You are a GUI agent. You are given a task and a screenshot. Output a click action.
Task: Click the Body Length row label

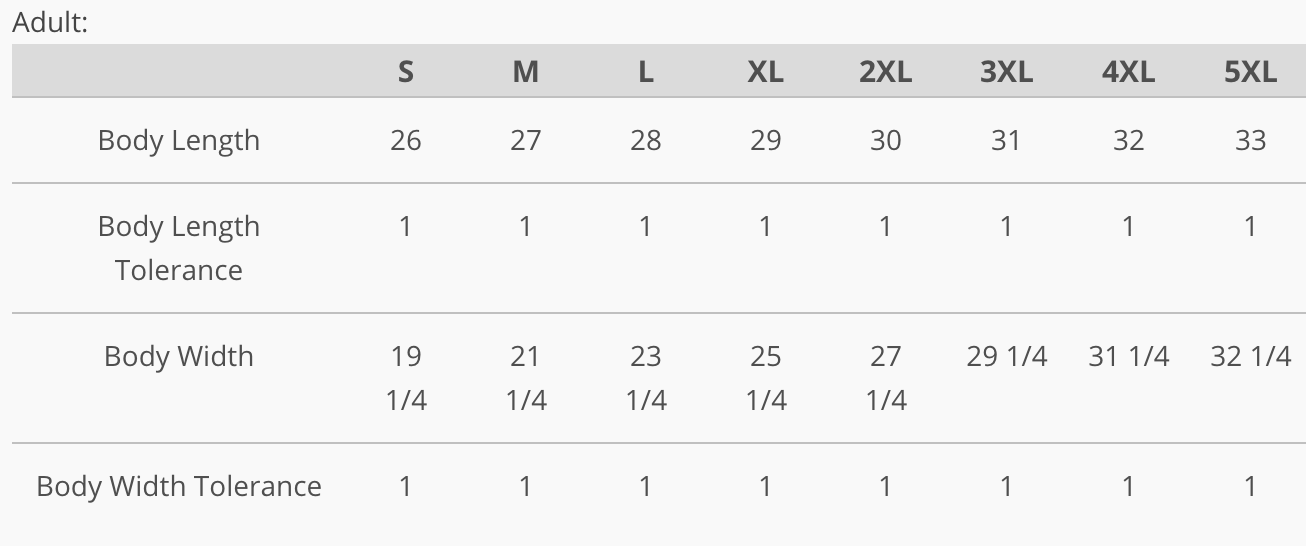179,140
